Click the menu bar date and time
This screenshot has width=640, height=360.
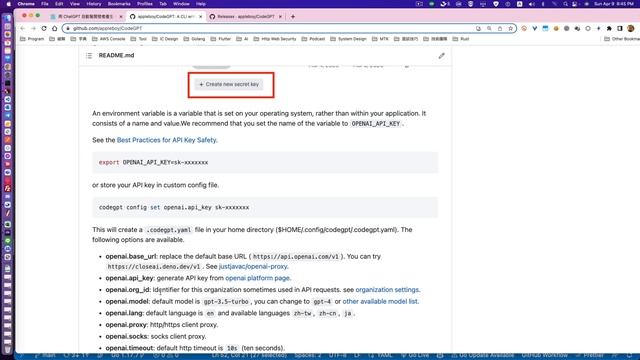point(614,4)
